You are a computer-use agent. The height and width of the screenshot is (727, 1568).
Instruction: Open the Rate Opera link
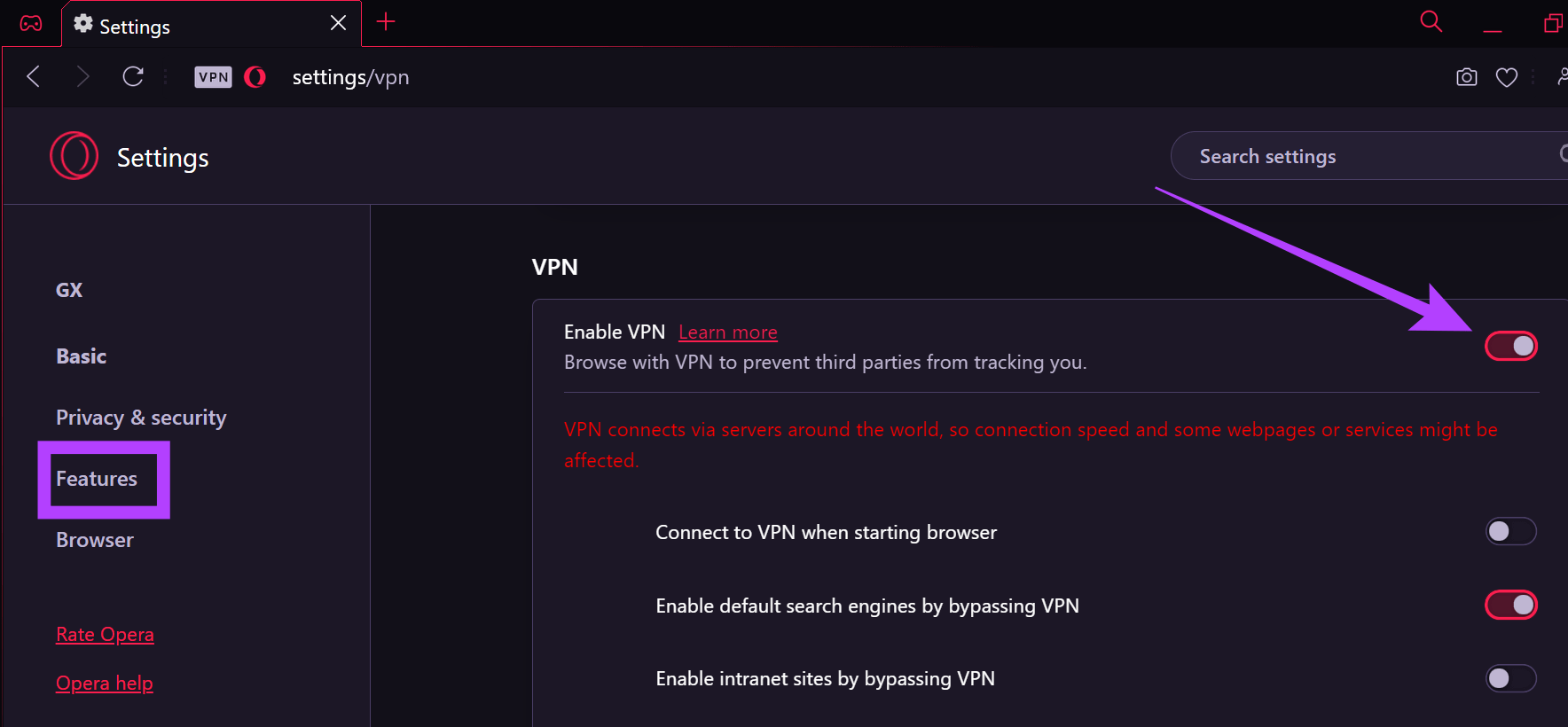pyautogui.click(x=105, y=635)
